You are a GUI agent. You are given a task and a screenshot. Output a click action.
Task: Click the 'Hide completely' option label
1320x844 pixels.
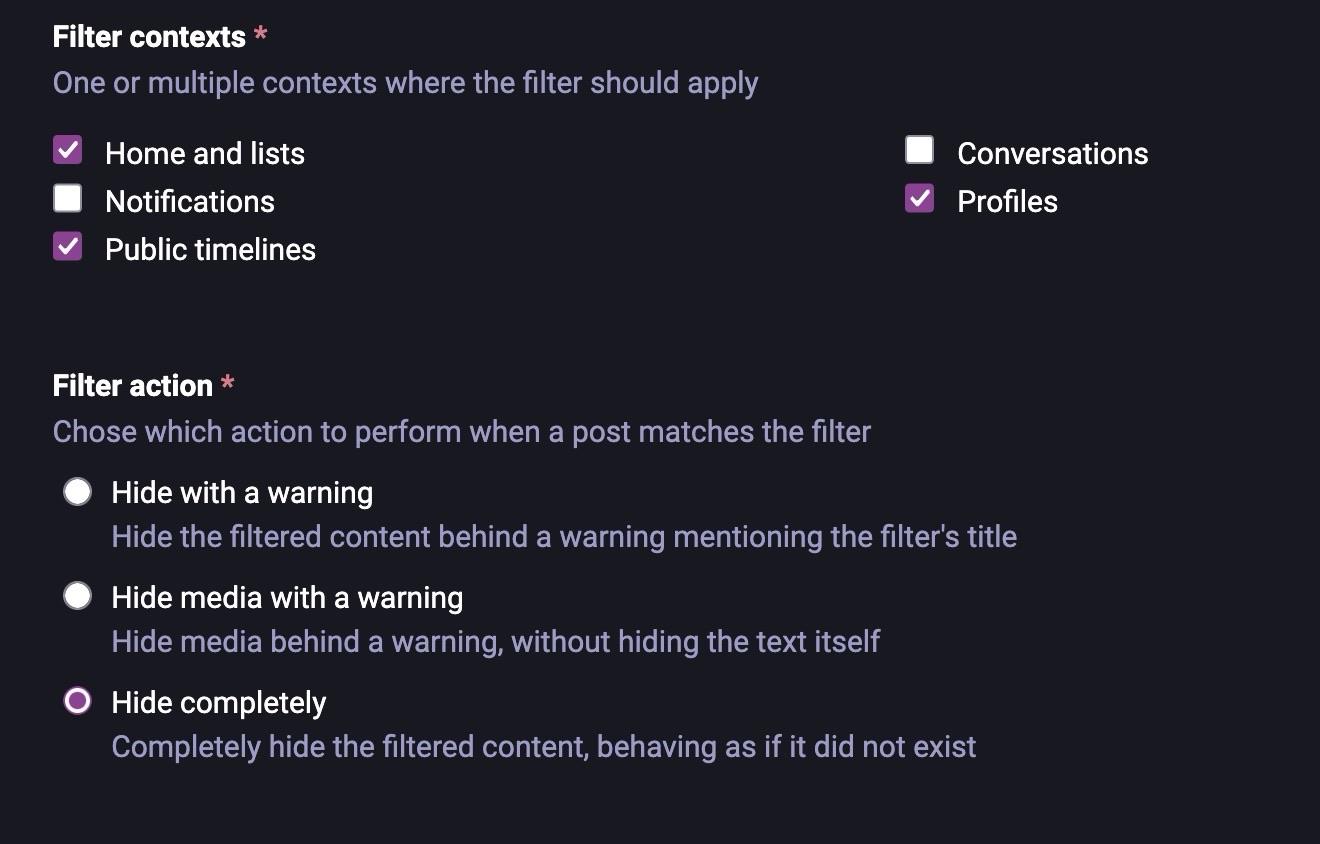click(219, 702)
